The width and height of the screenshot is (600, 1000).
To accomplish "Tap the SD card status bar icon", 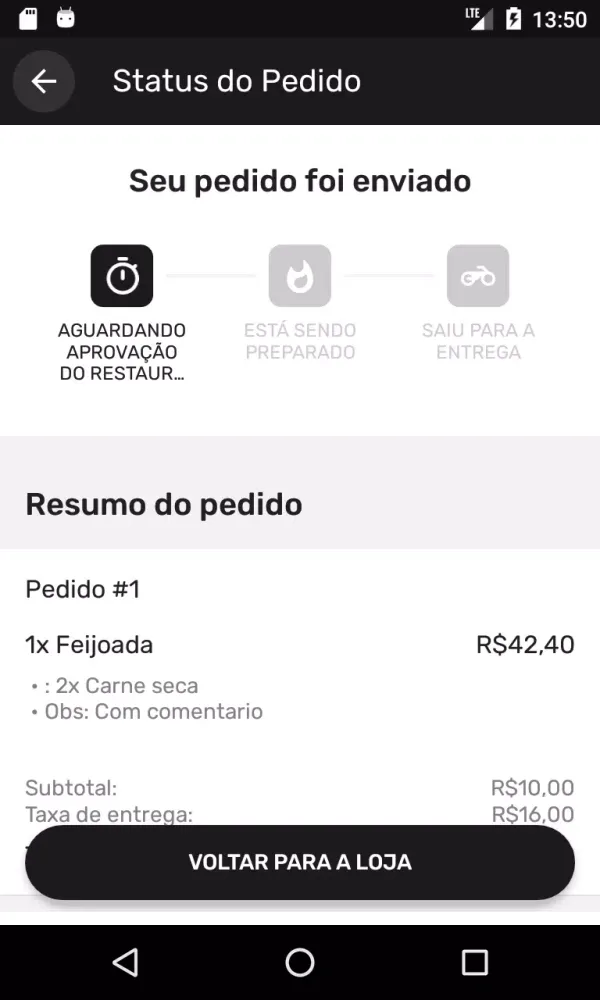I will 28,18.
